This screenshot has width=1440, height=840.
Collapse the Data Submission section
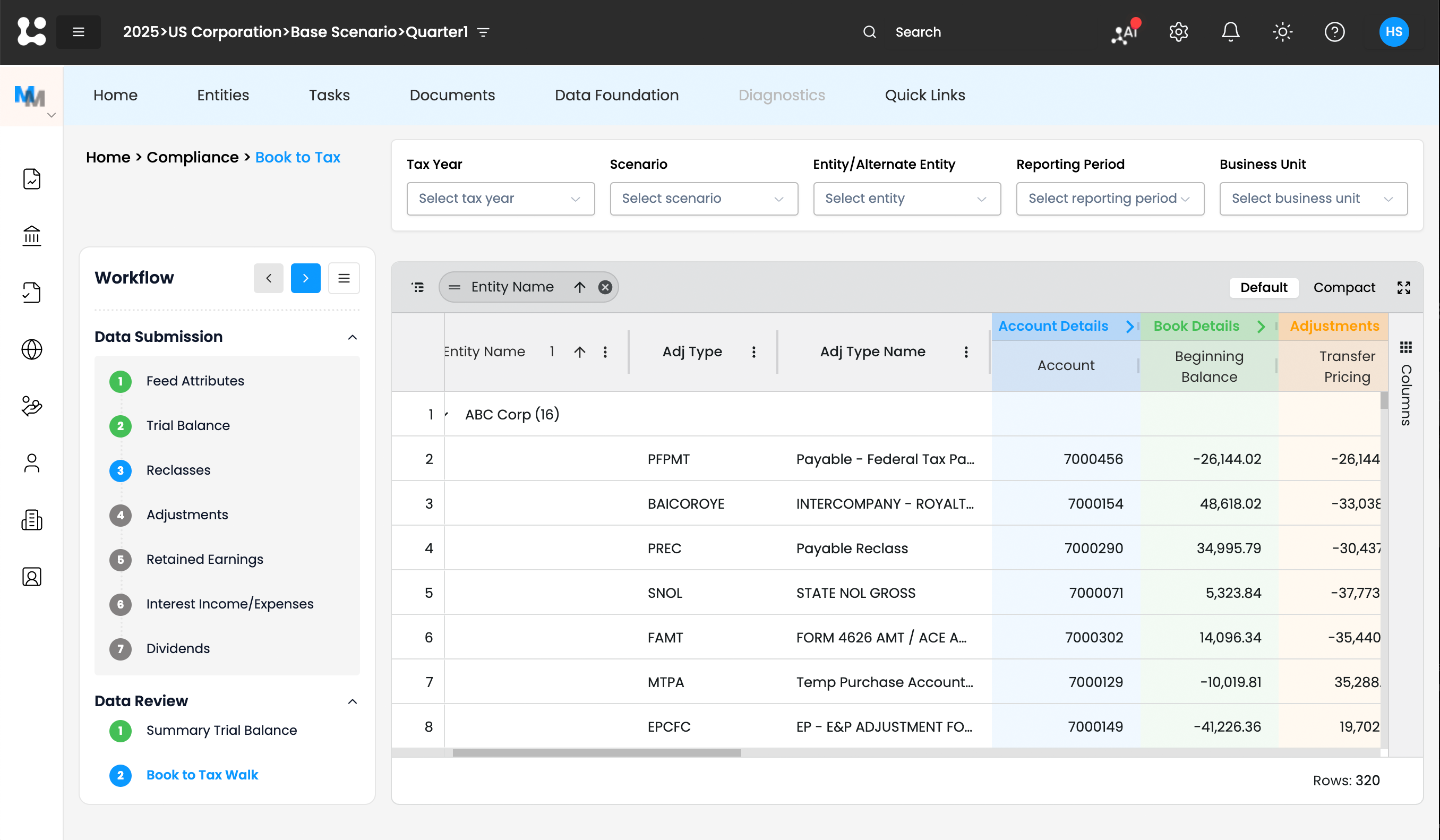pyautogui.click(x=352, y=337)
